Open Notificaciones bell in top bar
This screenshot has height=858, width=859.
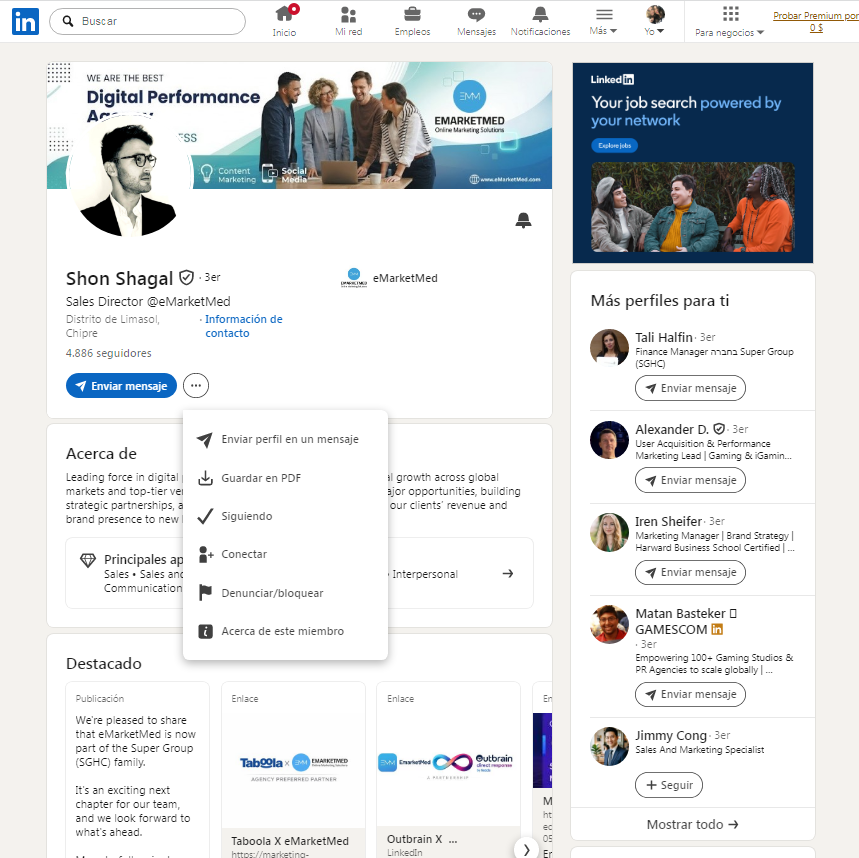(540, 21)
